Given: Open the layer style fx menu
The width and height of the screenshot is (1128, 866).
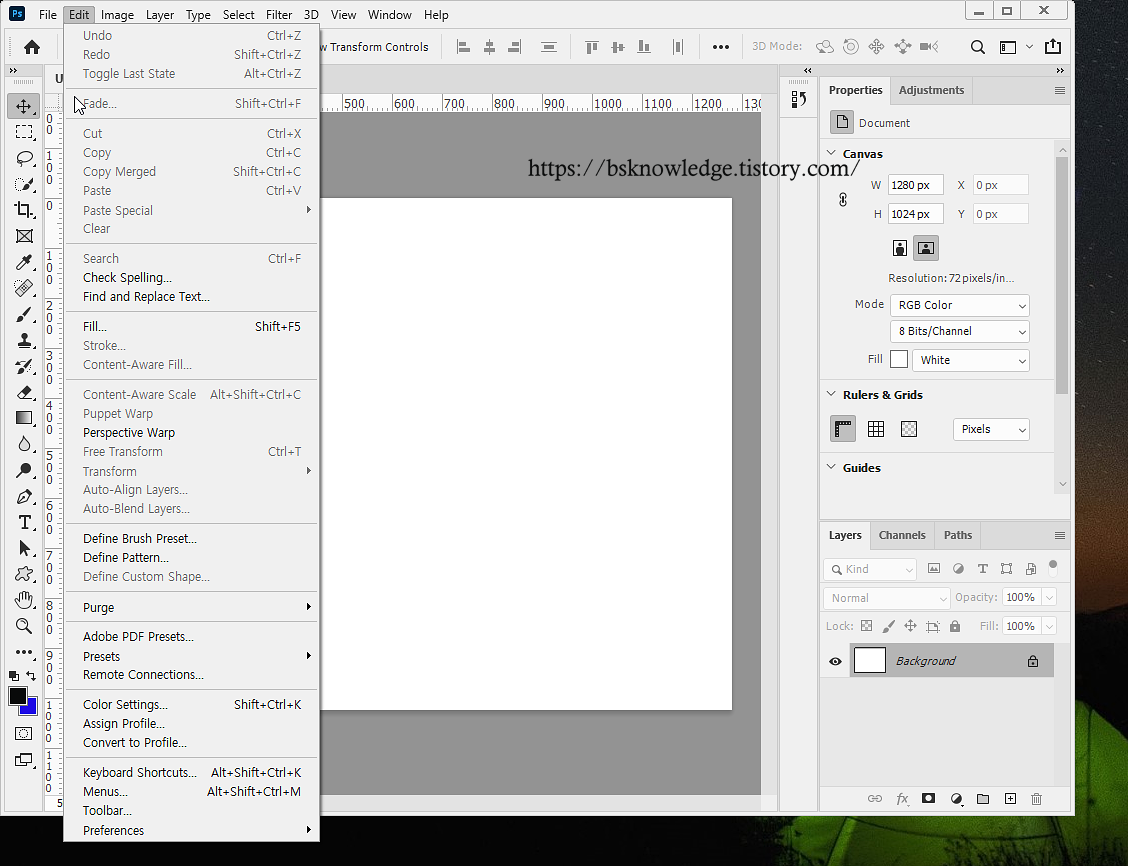Looking at the screenshot, I should 902,798.
